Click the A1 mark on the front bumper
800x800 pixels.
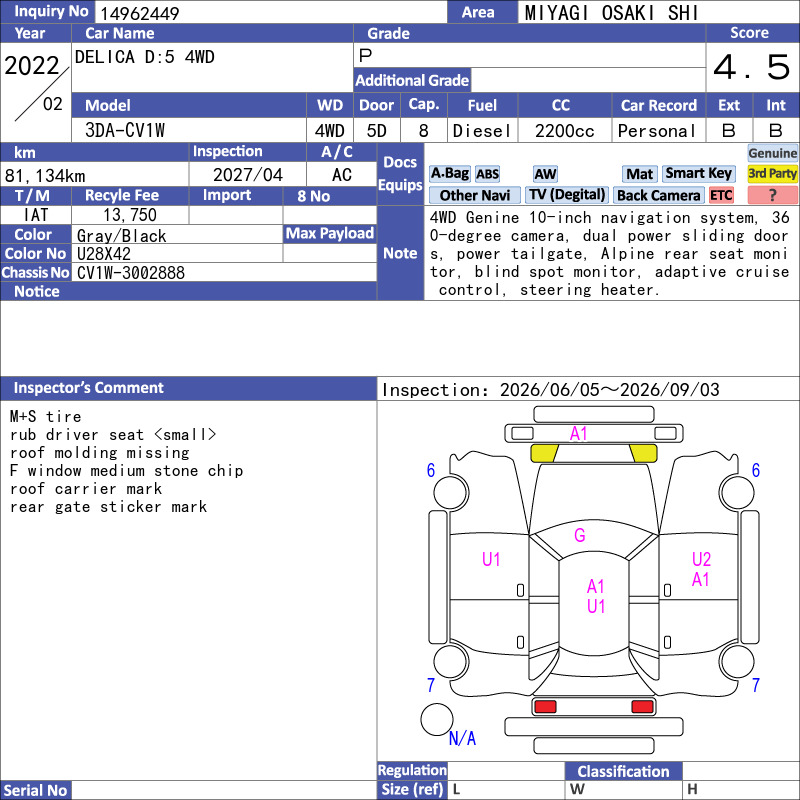(x=579, y=434)
